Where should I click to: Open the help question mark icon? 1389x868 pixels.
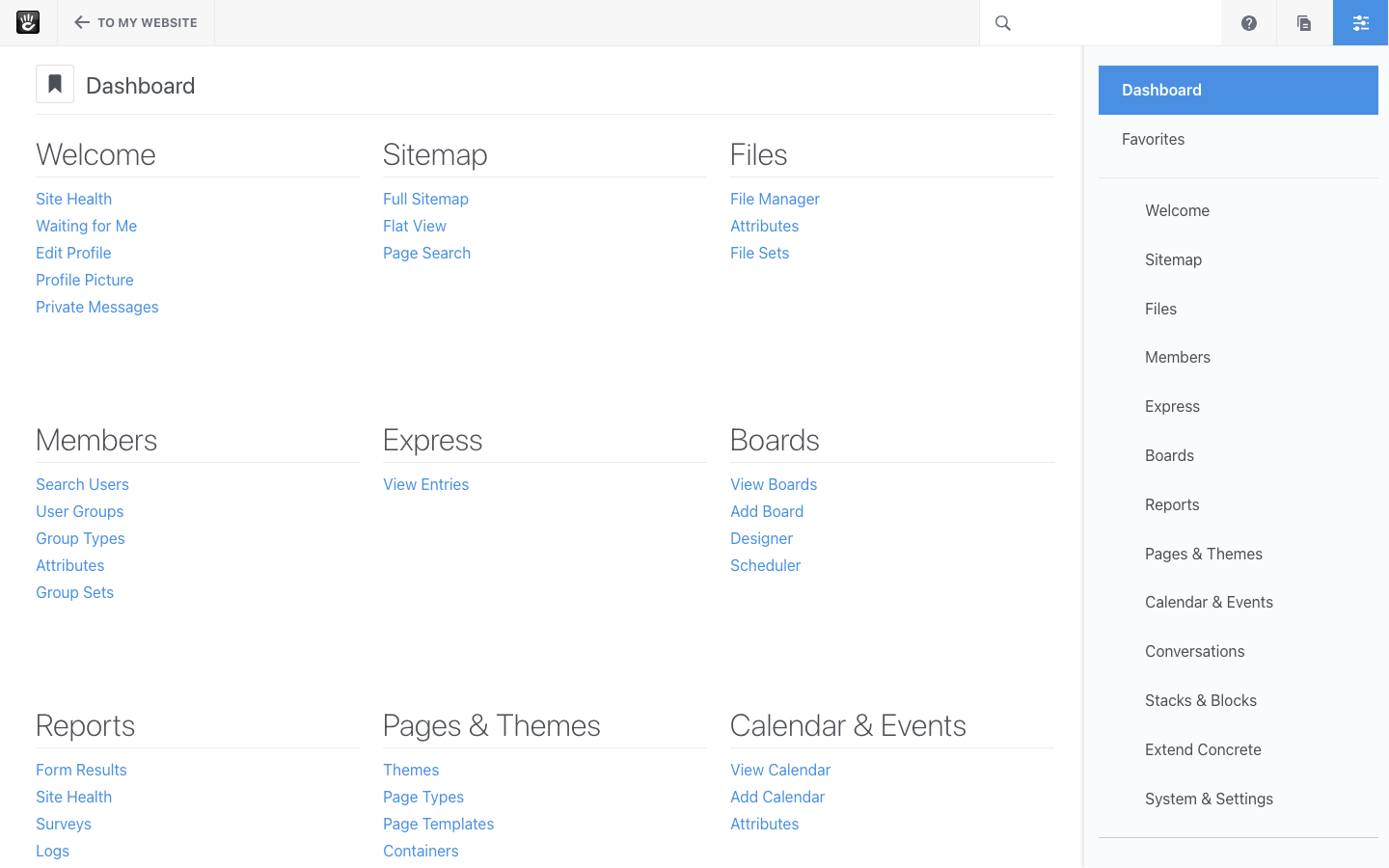pos(1249,23)
